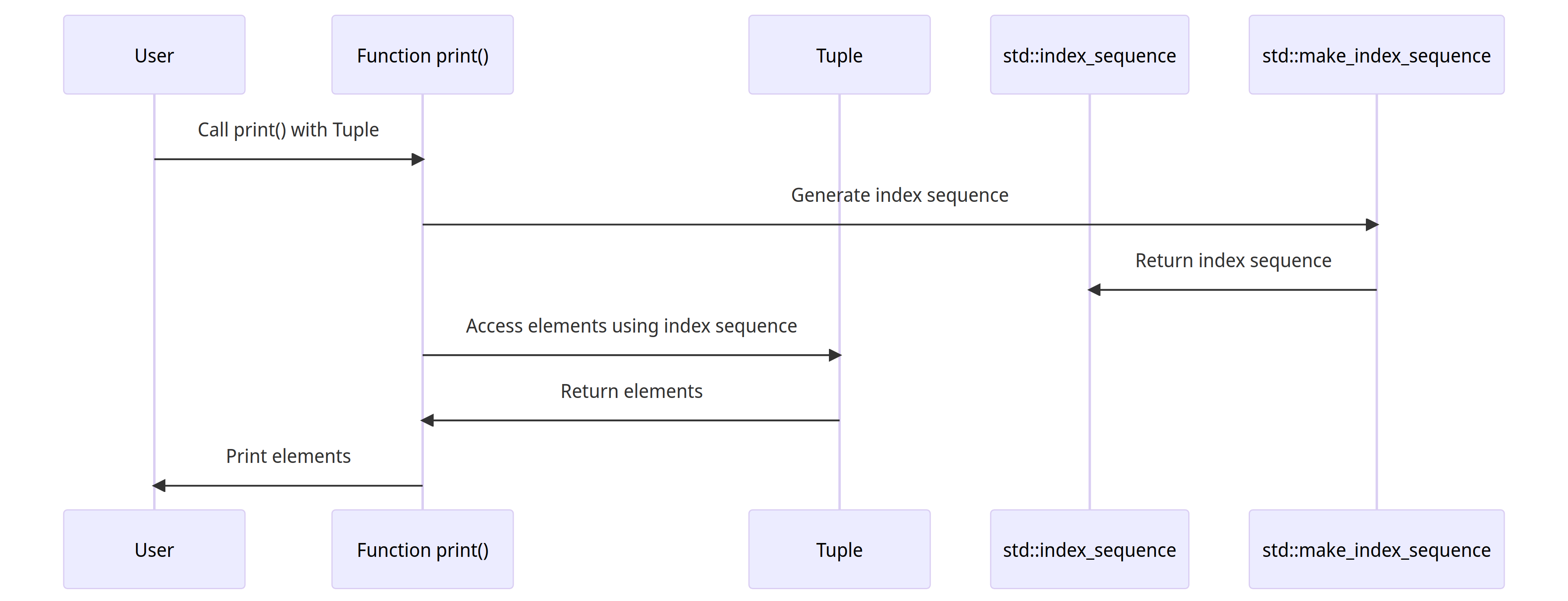Click the "Call print() with Tuple" message label
The width and height of the screenshot is (1568, 601).
coord(288,130)
